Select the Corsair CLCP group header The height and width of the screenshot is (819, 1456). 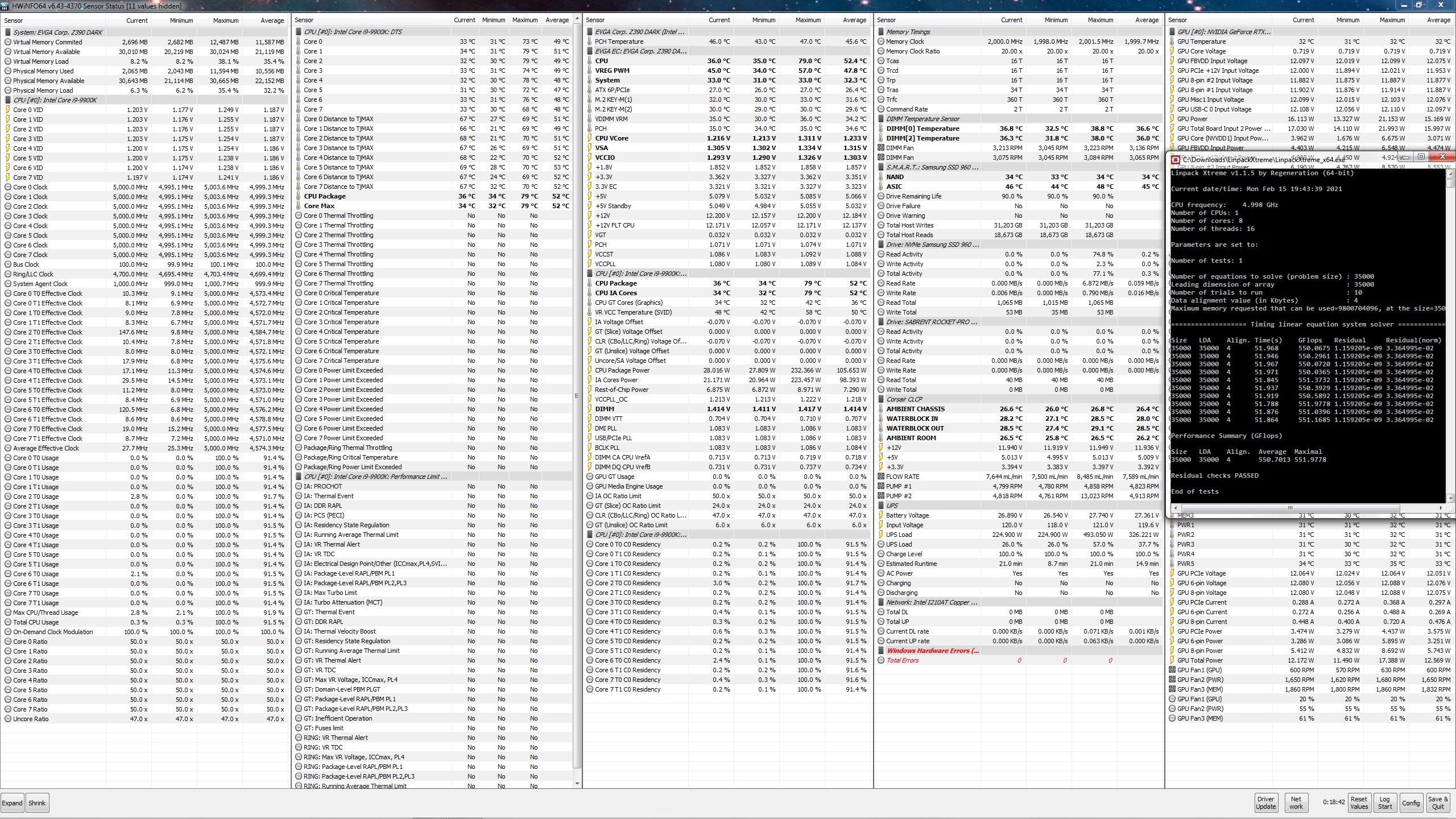[1018, 399]
